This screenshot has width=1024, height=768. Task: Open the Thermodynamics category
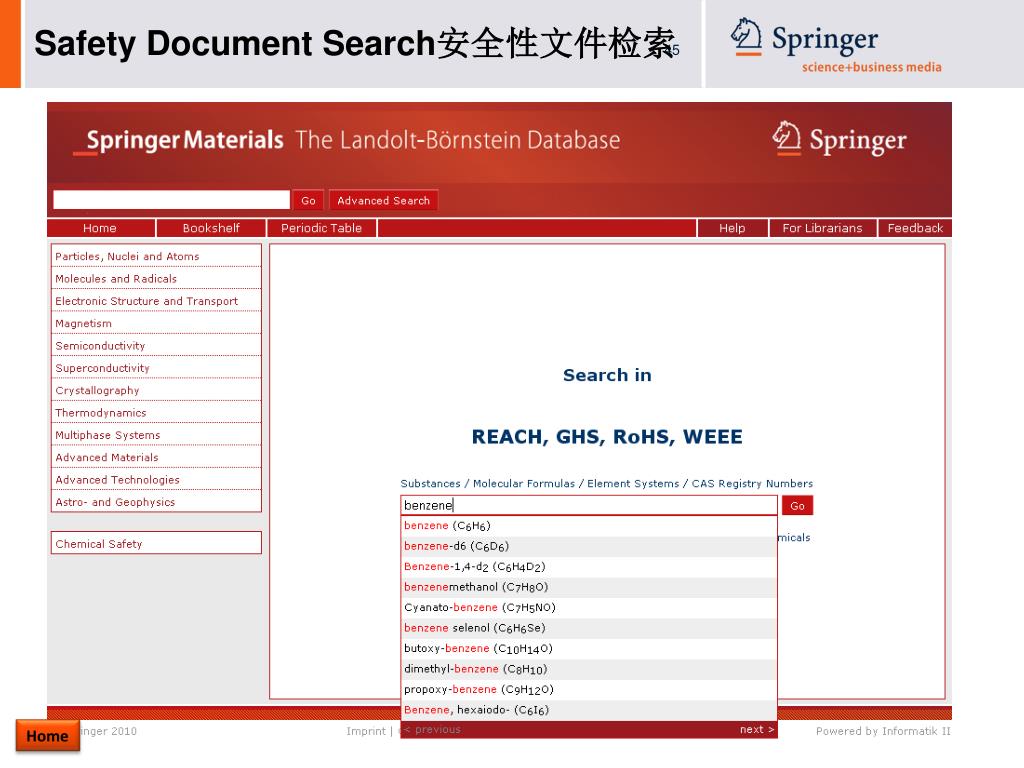click(x=156, y=413)
